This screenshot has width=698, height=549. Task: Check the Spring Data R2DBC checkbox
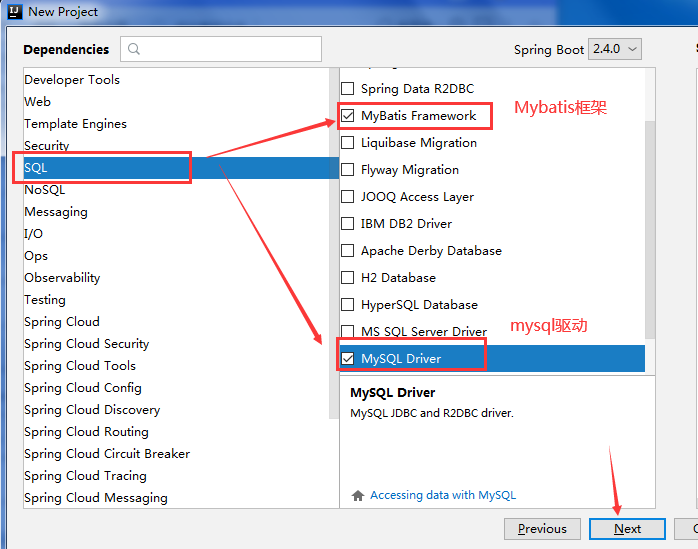tap(347, 89)
